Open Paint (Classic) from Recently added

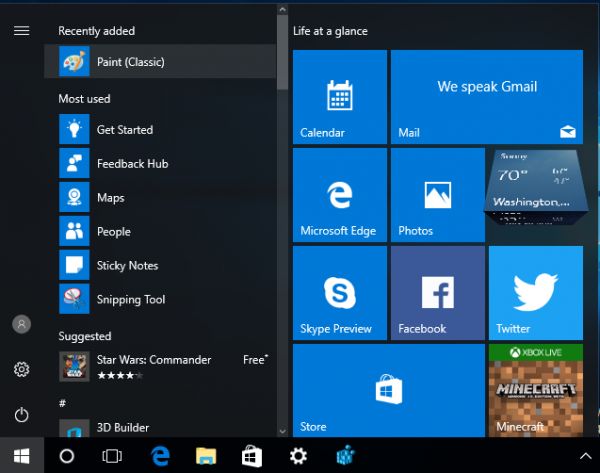[160, 62]
